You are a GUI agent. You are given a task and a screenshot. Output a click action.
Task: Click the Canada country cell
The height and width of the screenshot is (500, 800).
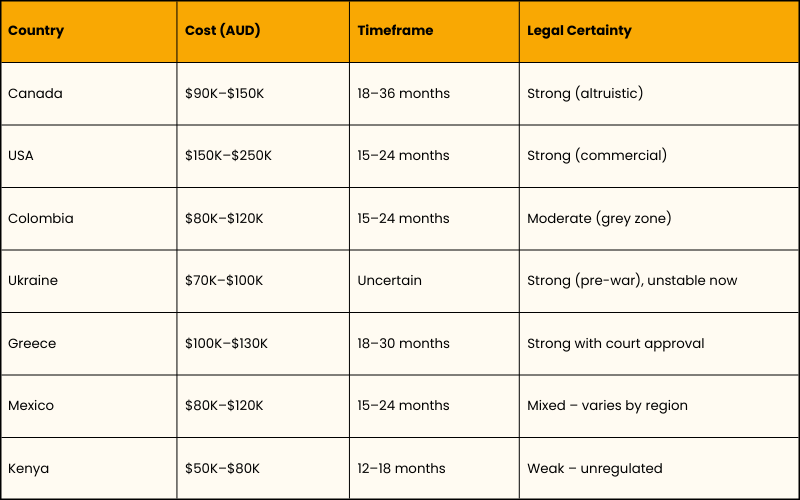pyautogui.click(x=35, y=93)
